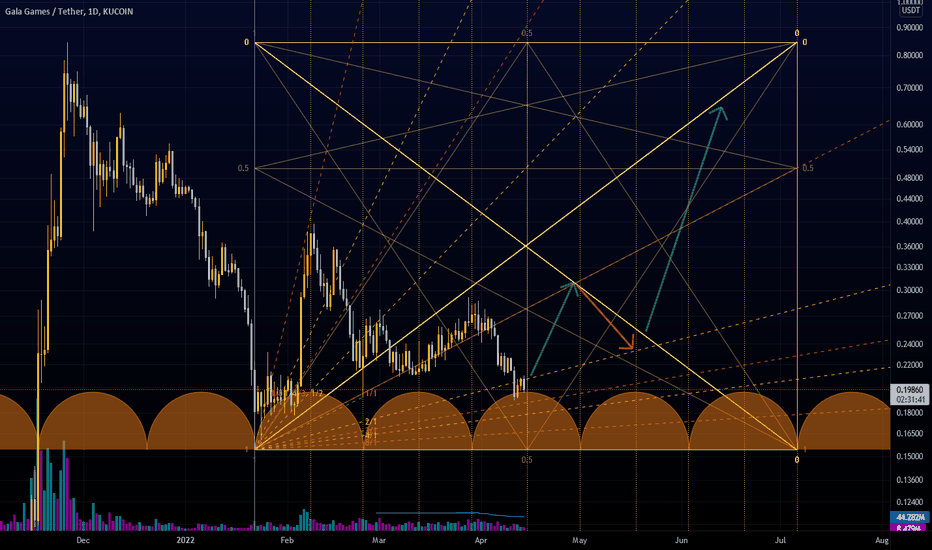Select the Jun label on time axis

tap(681, 540)
